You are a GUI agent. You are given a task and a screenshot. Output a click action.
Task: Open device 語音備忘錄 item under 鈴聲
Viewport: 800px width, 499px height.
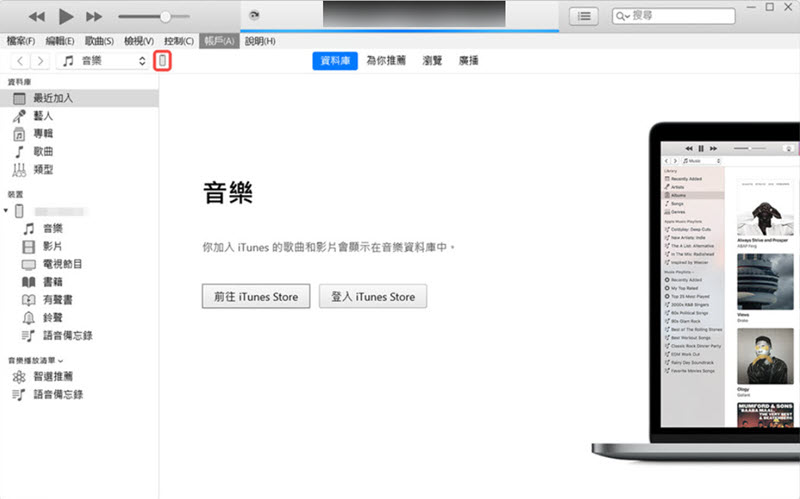coord(79,336)
